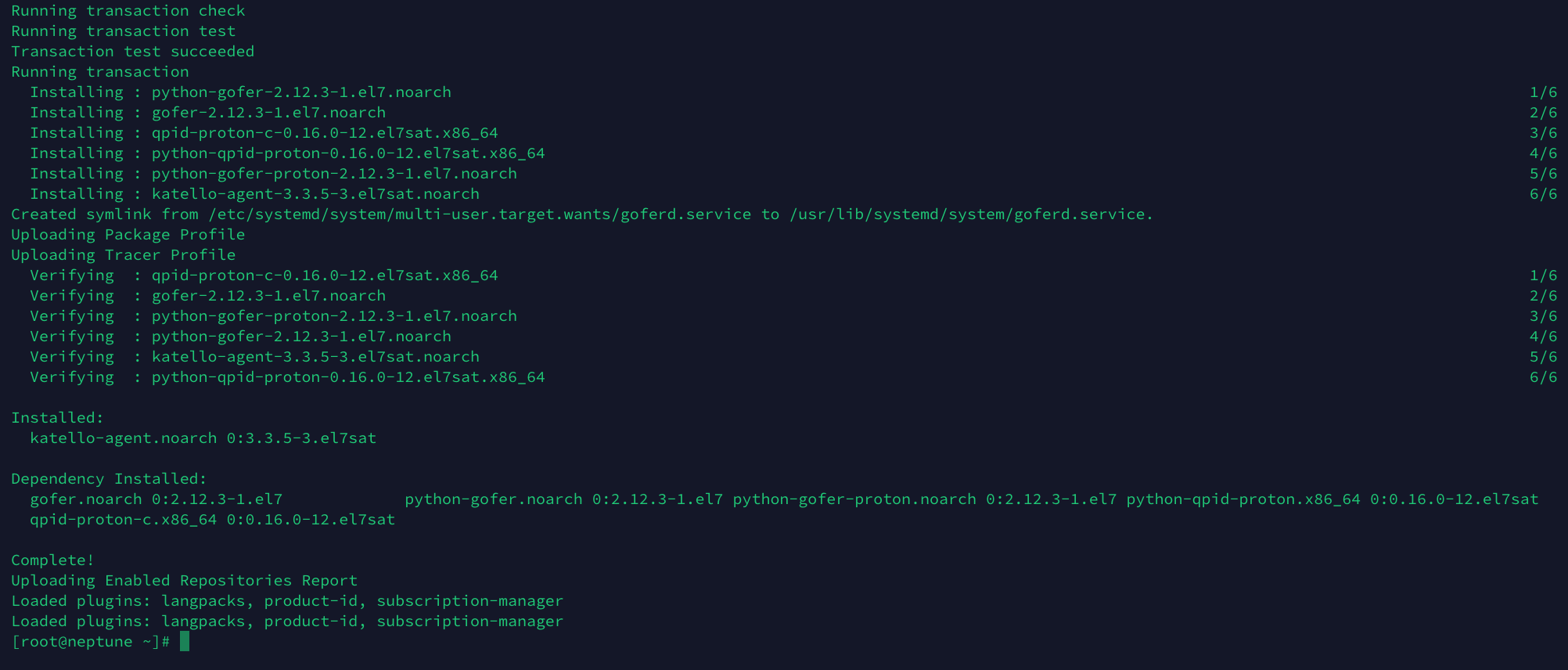1568x670 pixels.
Task: Click the 'Installed:' heading text
Action: pyautogui.click(x=57, y=418)
